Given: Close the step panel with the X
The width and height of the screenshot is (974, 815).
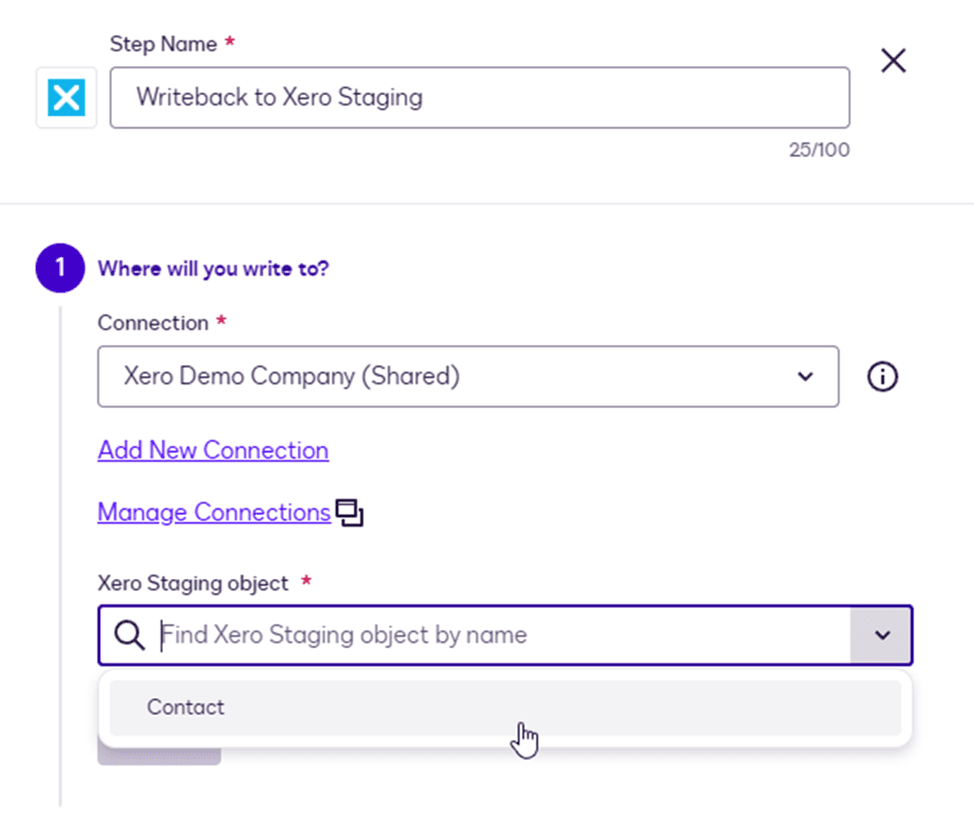Looking at the screenshot, I should click(893, 61).
